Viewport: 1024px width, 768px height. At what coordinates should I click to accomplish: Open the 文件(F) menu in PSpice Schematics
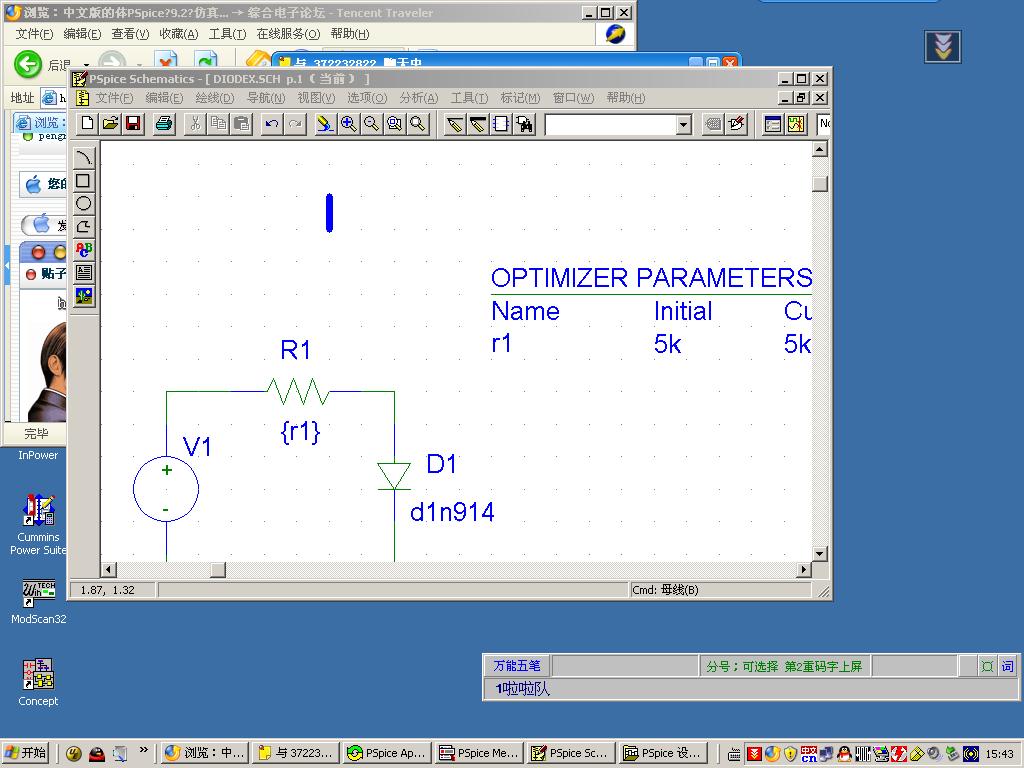(x=114, y=98)
